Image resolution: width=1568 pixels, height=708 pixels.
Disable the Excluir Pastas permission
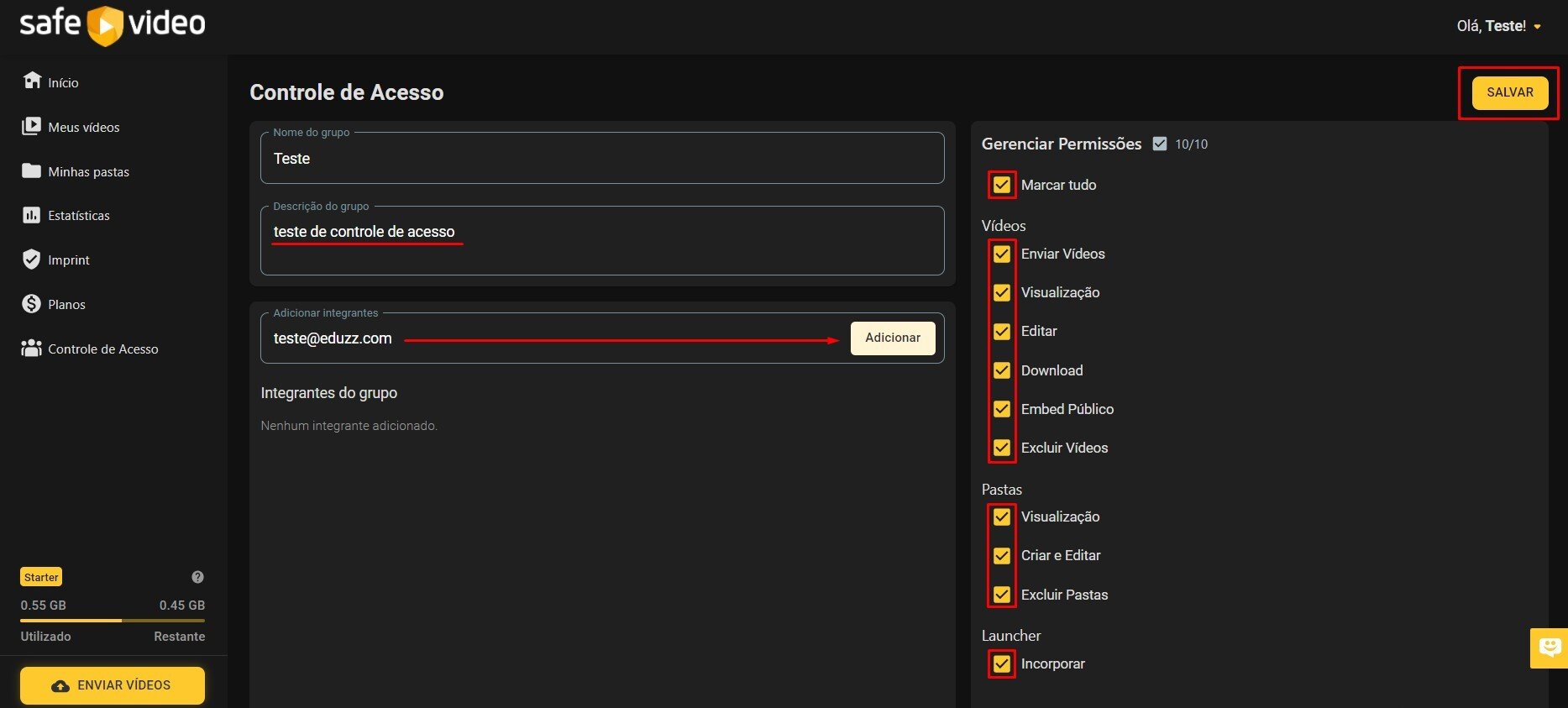point(1002,595)
